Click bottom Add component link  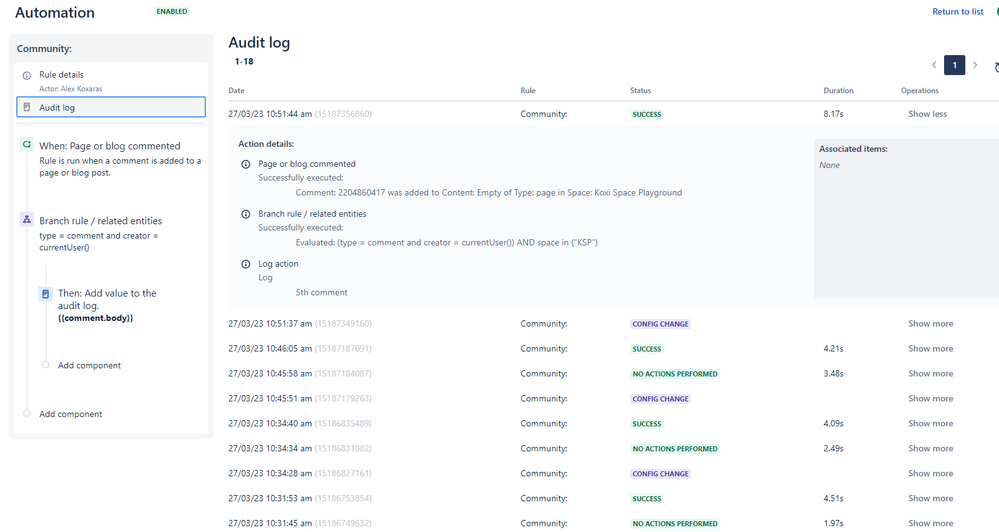pyautogui.click(x=71, y=413)
